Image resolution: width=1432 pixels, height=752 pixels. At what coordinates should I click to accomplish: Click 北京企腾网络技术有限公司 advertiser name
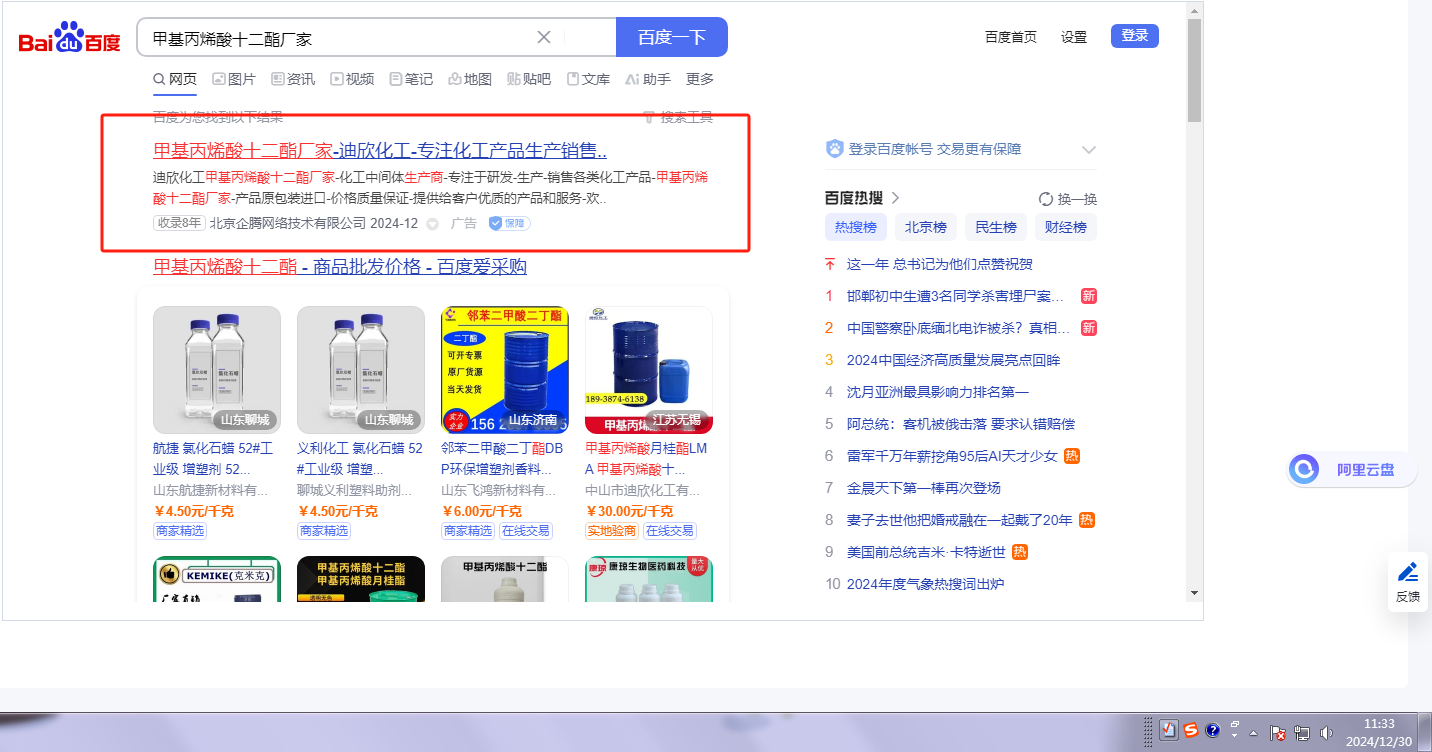point(288,223)
